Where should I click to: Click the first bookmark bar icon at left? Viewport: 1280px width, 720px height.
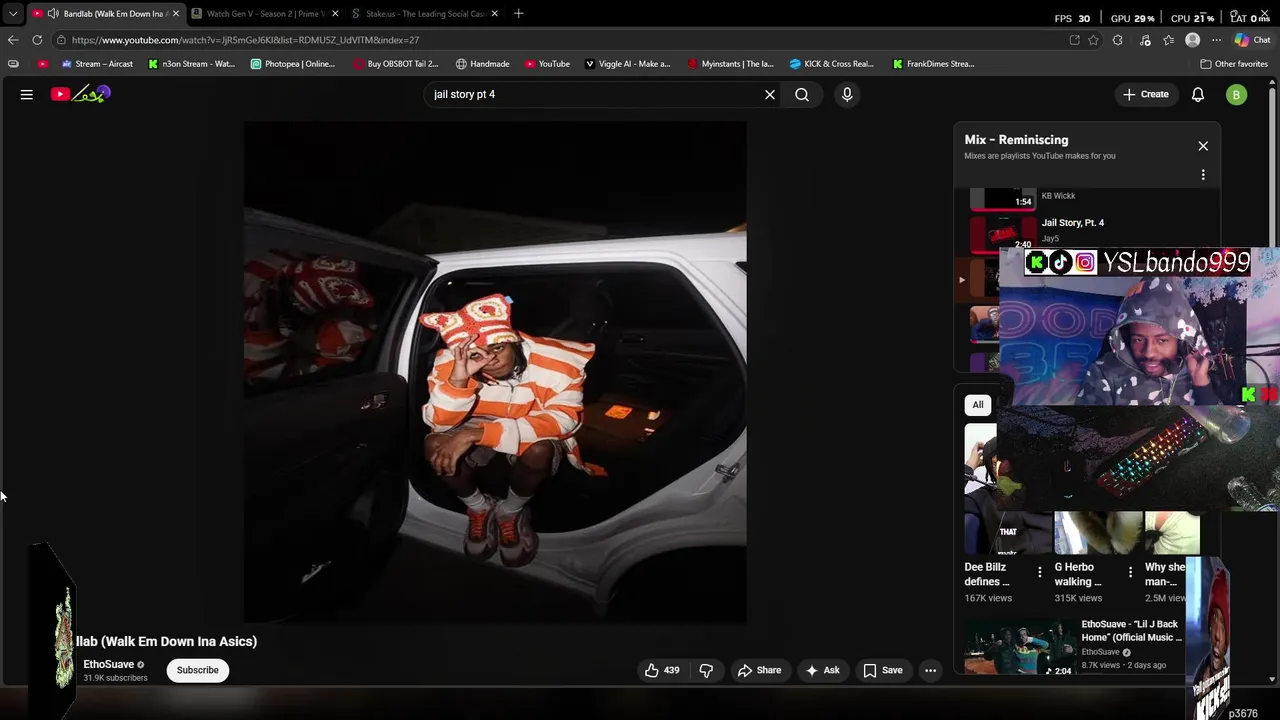point(13,64)
